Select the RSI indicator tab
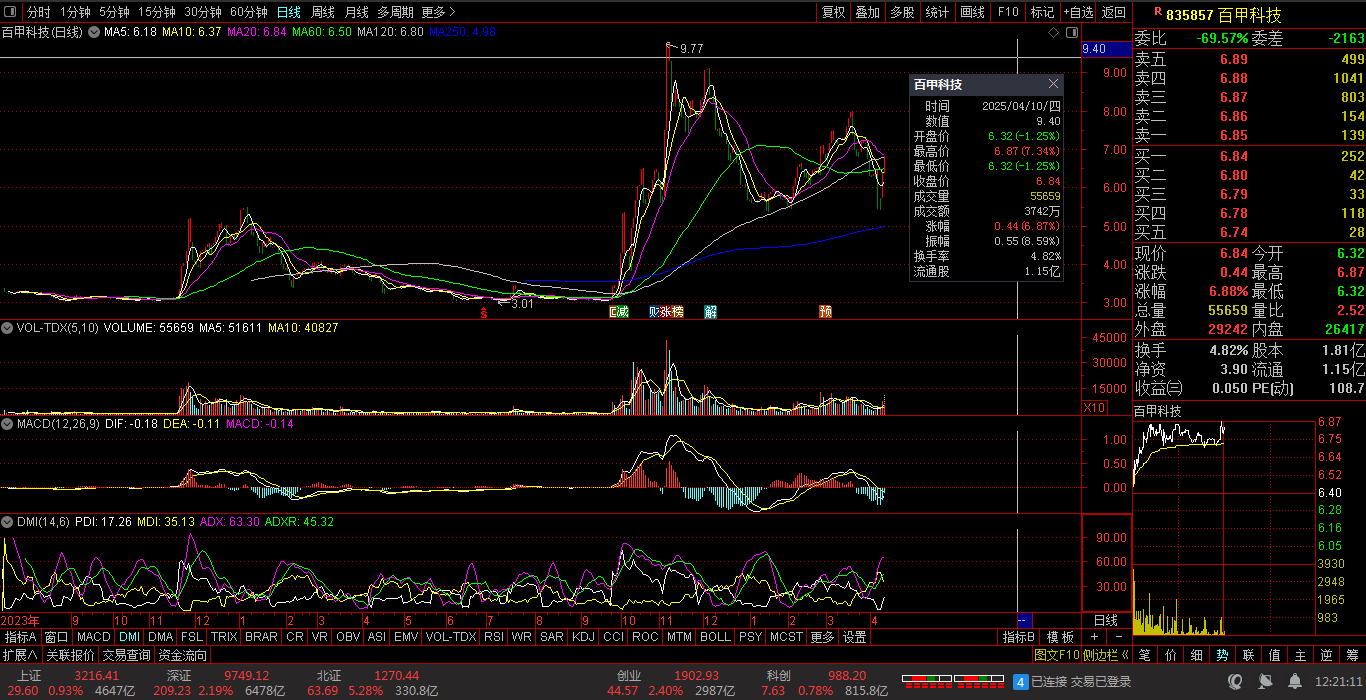The height and width of the screenshot is (700, 1366). coord(494,637)
